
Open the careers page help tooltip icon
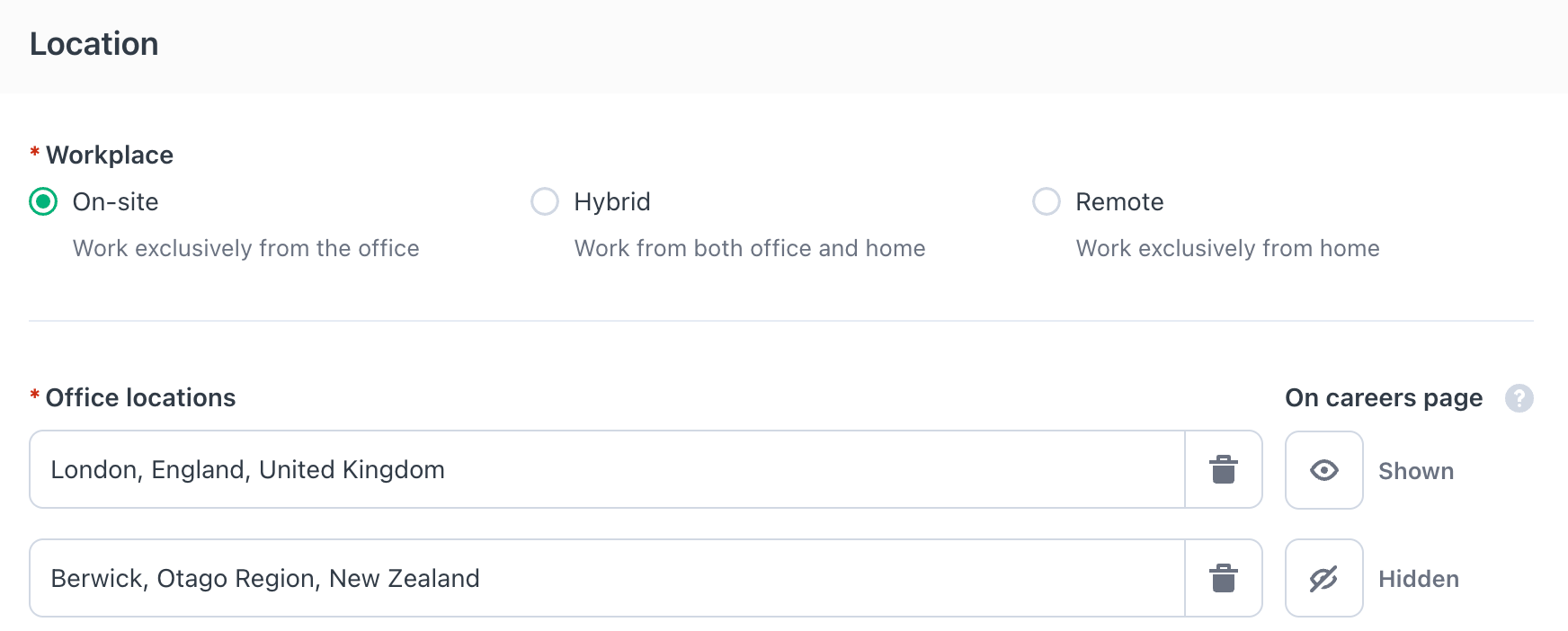tap(1519, 398)
